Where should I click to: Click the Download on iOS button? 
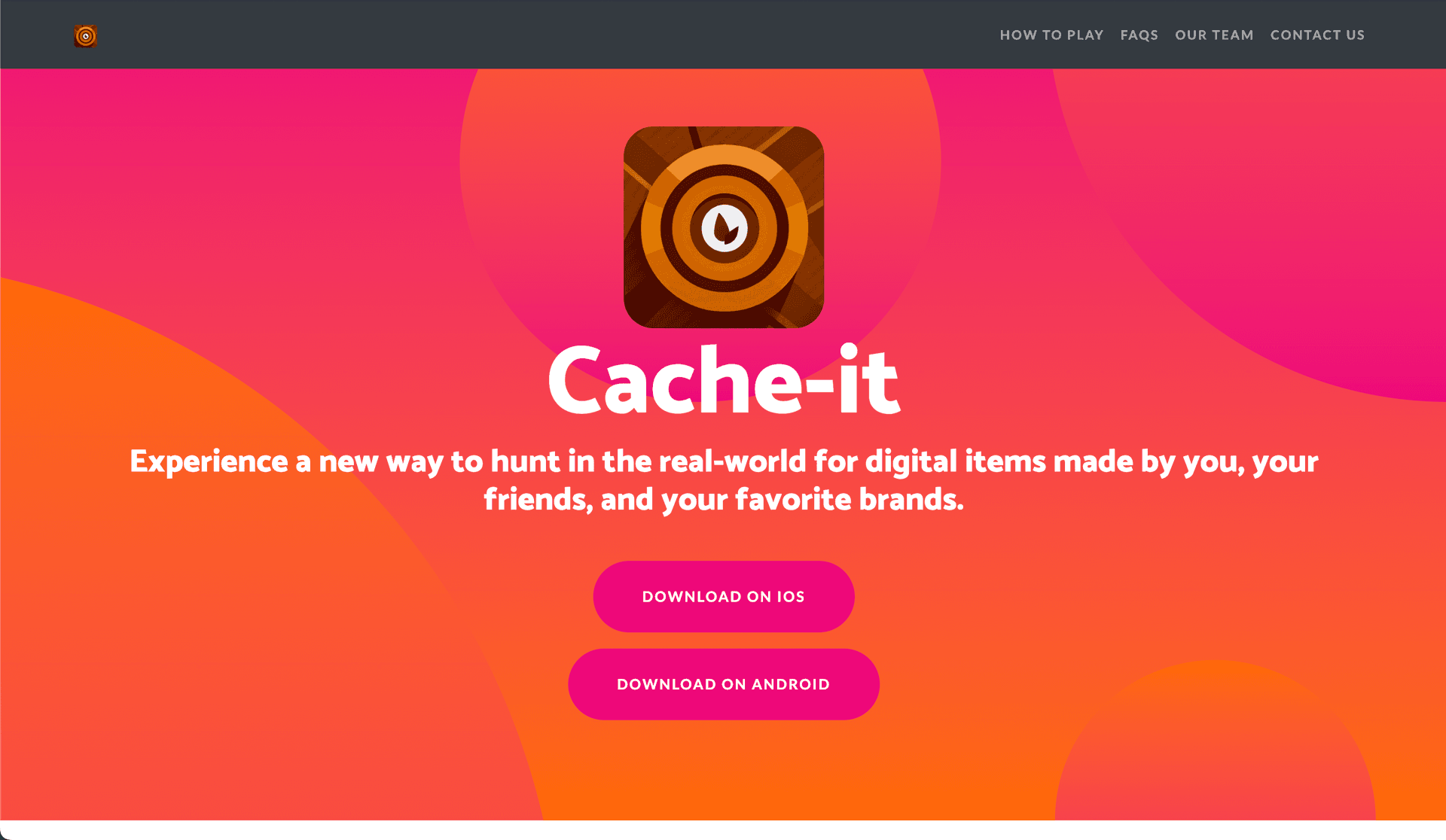(724, 596)
